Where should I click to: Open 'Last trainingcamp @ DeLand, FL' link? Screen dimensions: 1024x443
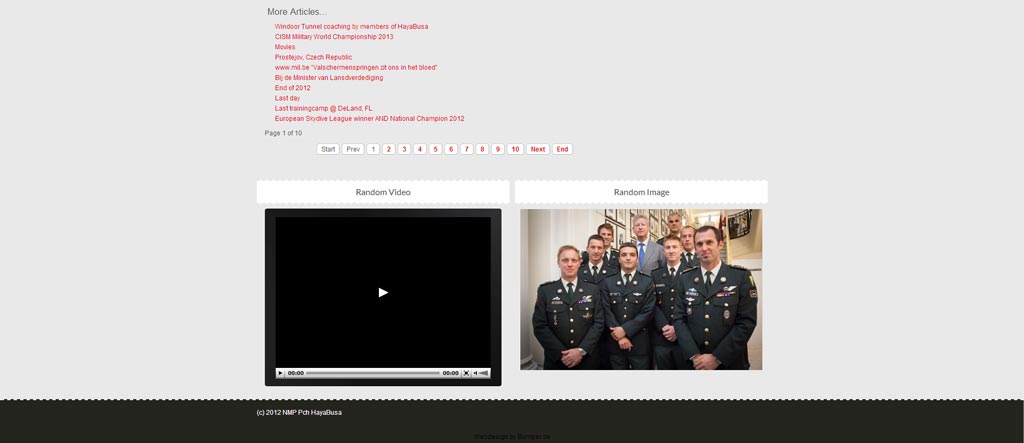pos(323,108)
